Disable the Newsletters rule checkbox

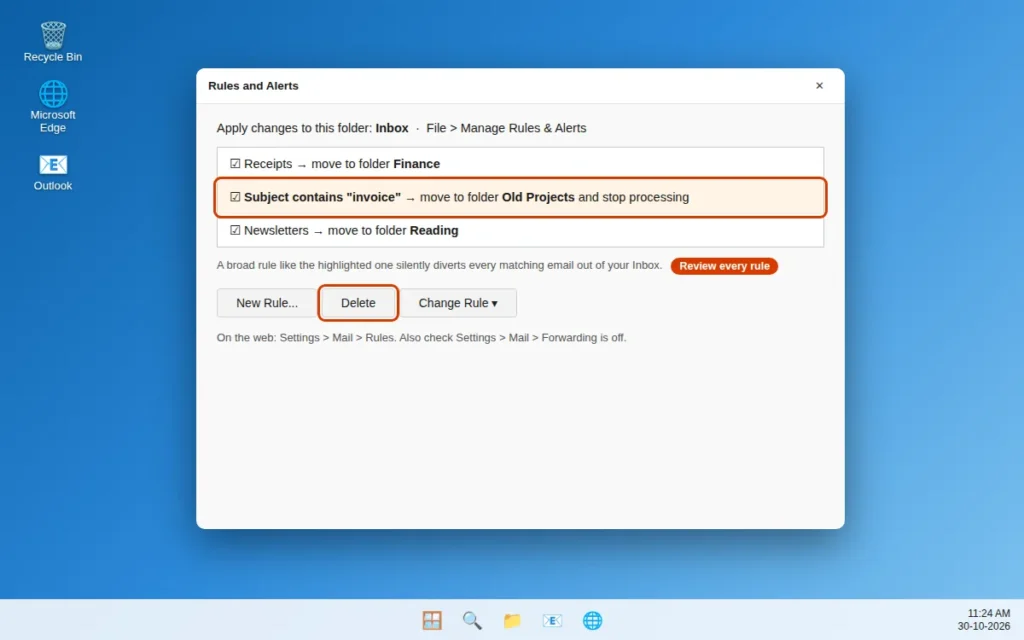coord(235,231)
